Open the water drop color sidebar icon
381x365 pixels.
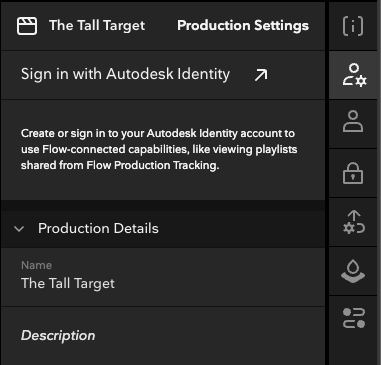point(353,271)
